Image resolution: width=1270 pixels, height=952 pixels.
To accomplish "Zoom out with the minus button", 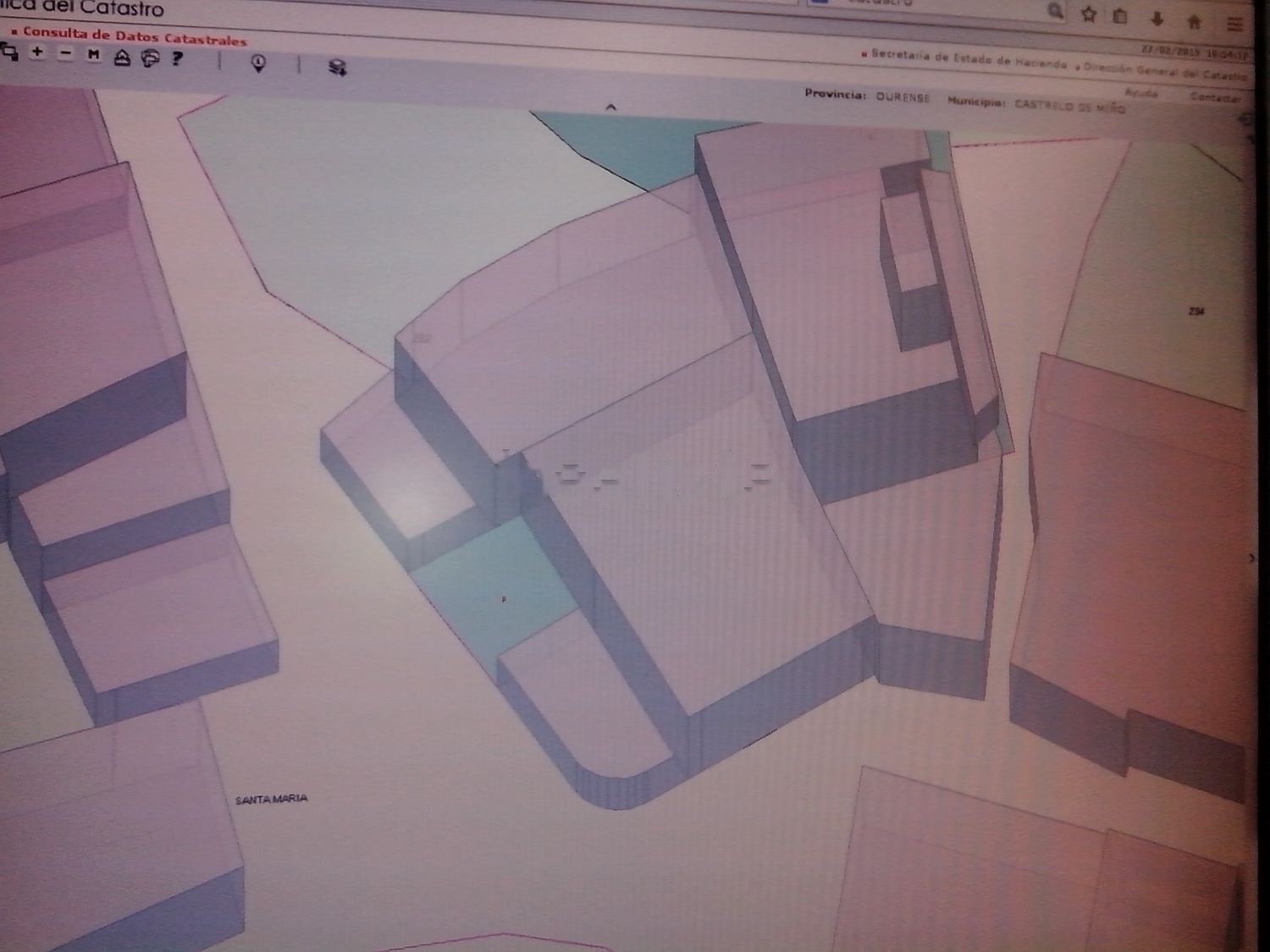I will (x=66, y=54).
